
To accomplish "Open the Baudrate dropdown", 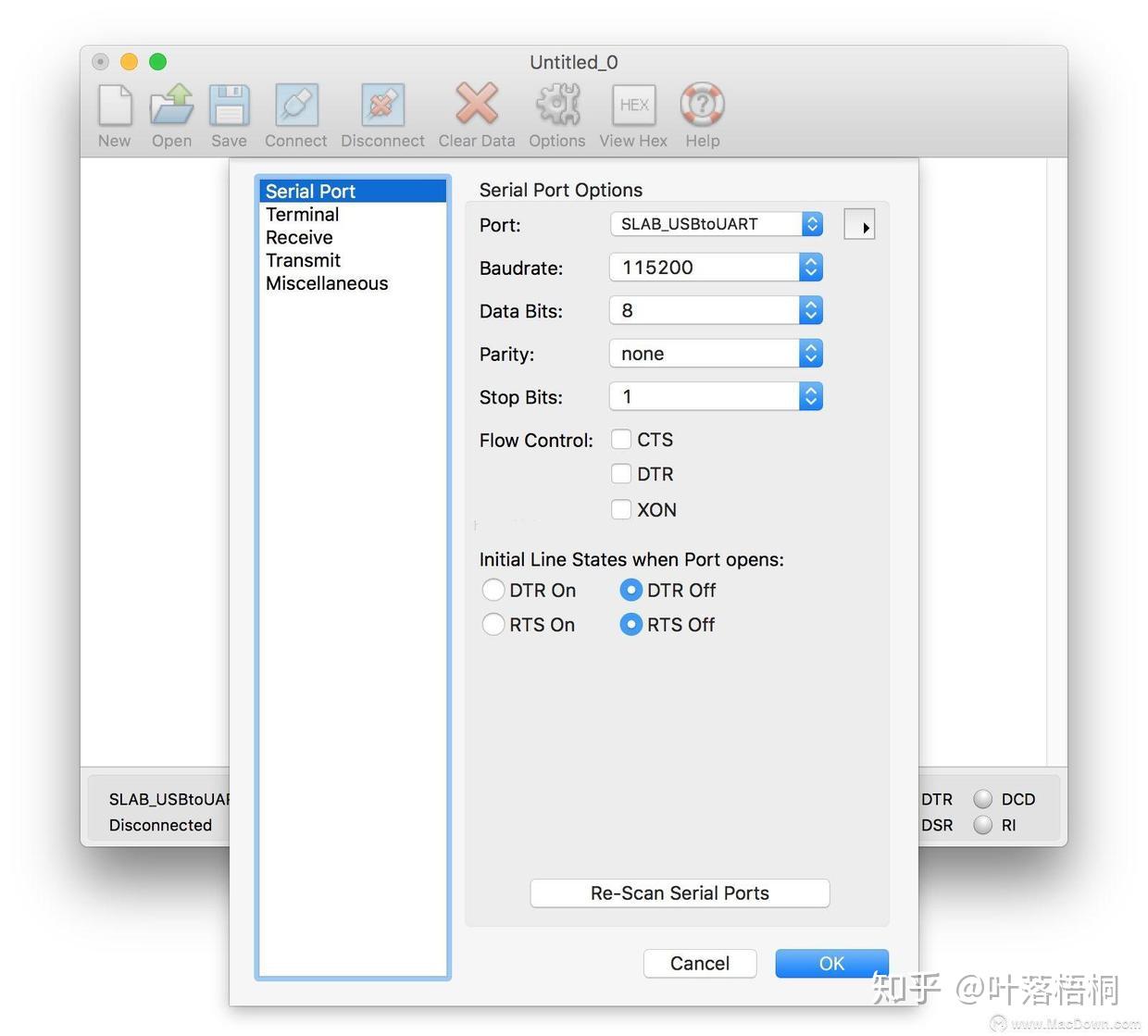I will [x=811, y=267].
